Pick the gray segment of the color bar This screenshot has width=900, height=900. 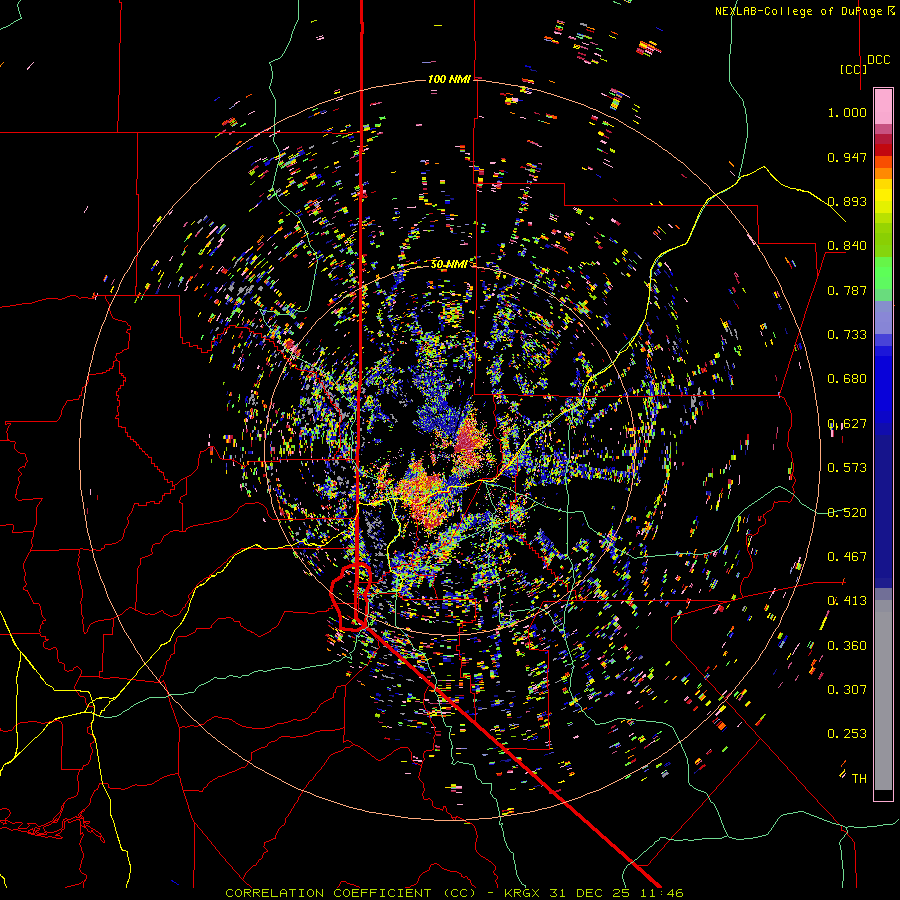[883, 695]
